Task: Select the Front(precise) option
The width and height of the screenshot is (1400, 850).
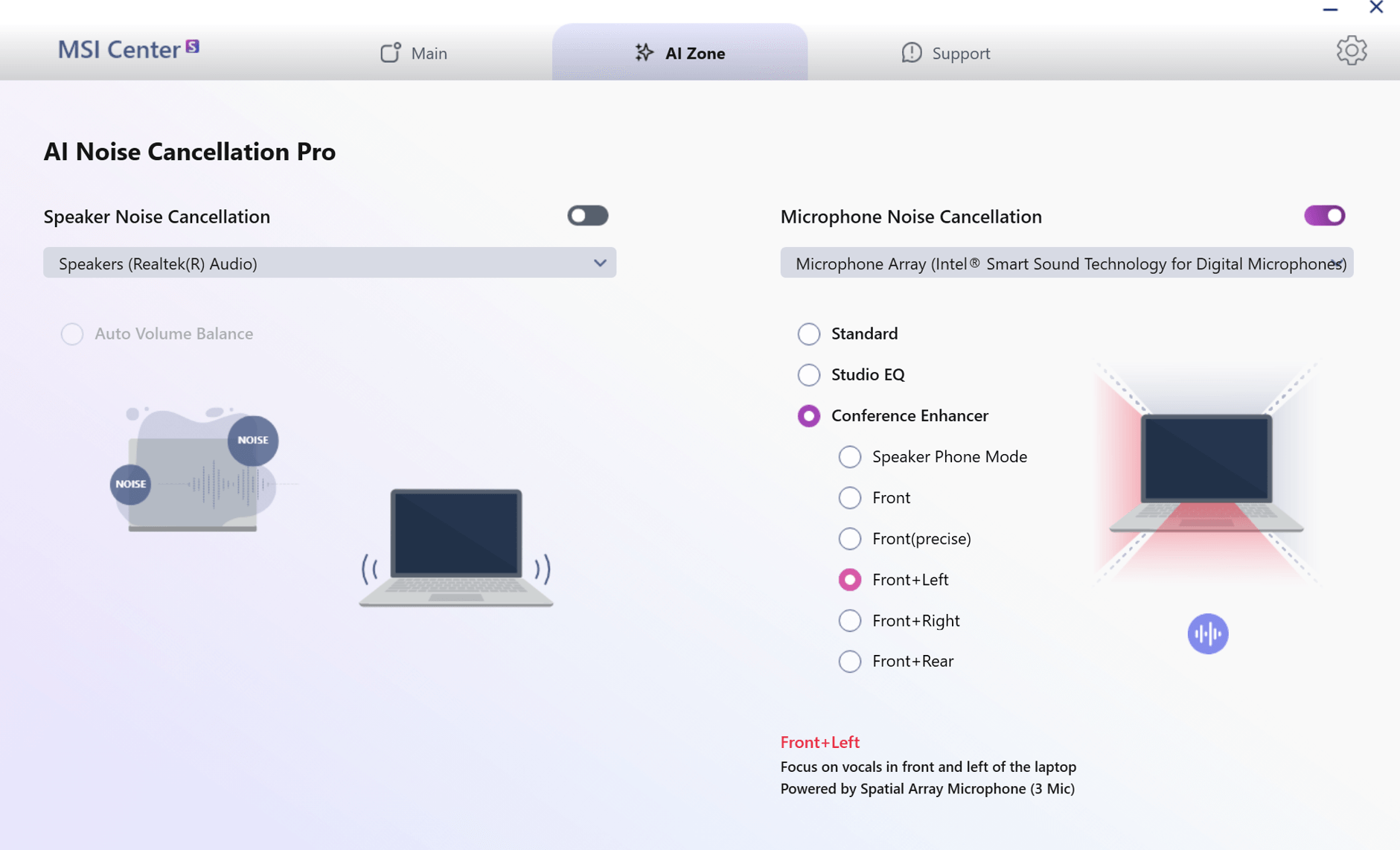Action: click(849, 538)
